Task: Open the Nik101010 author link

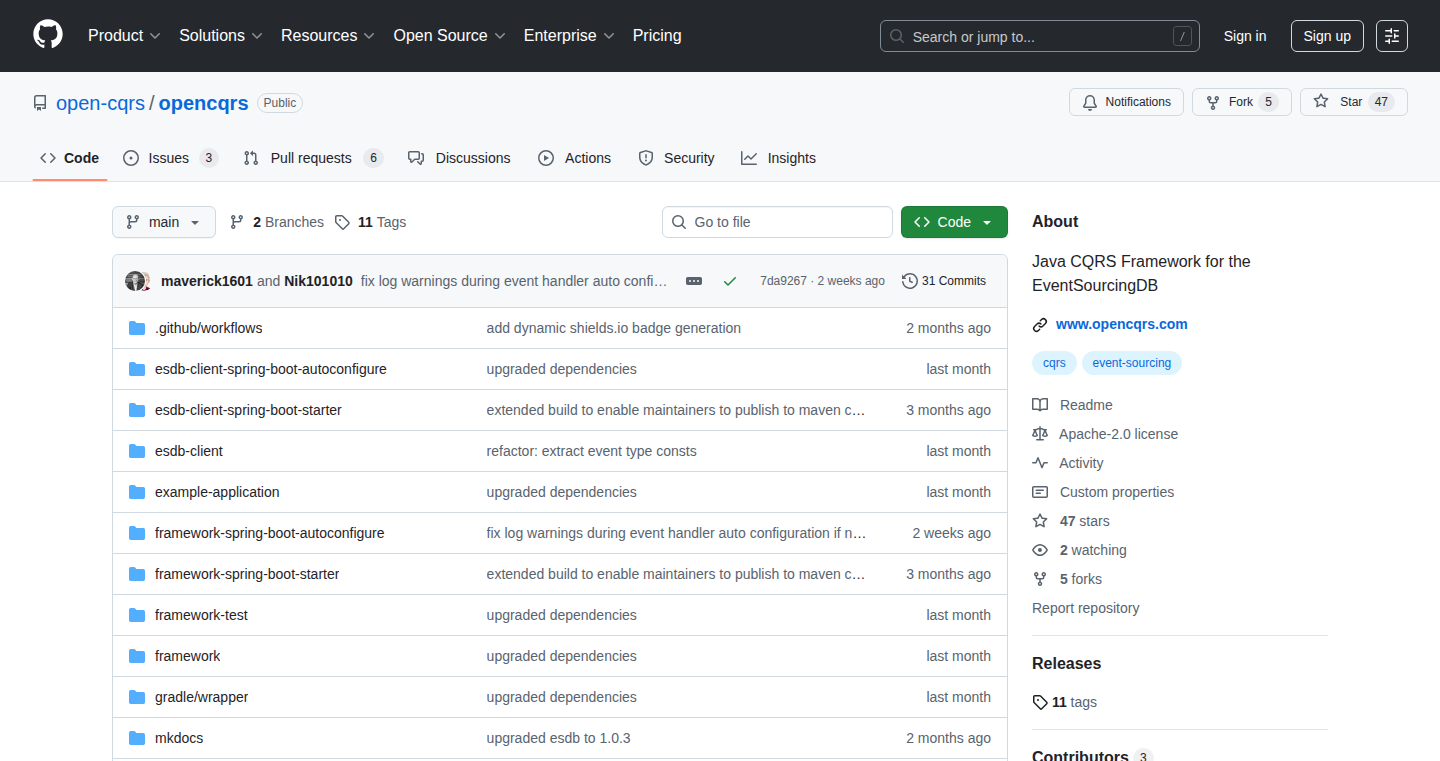Action: (318, 281)
